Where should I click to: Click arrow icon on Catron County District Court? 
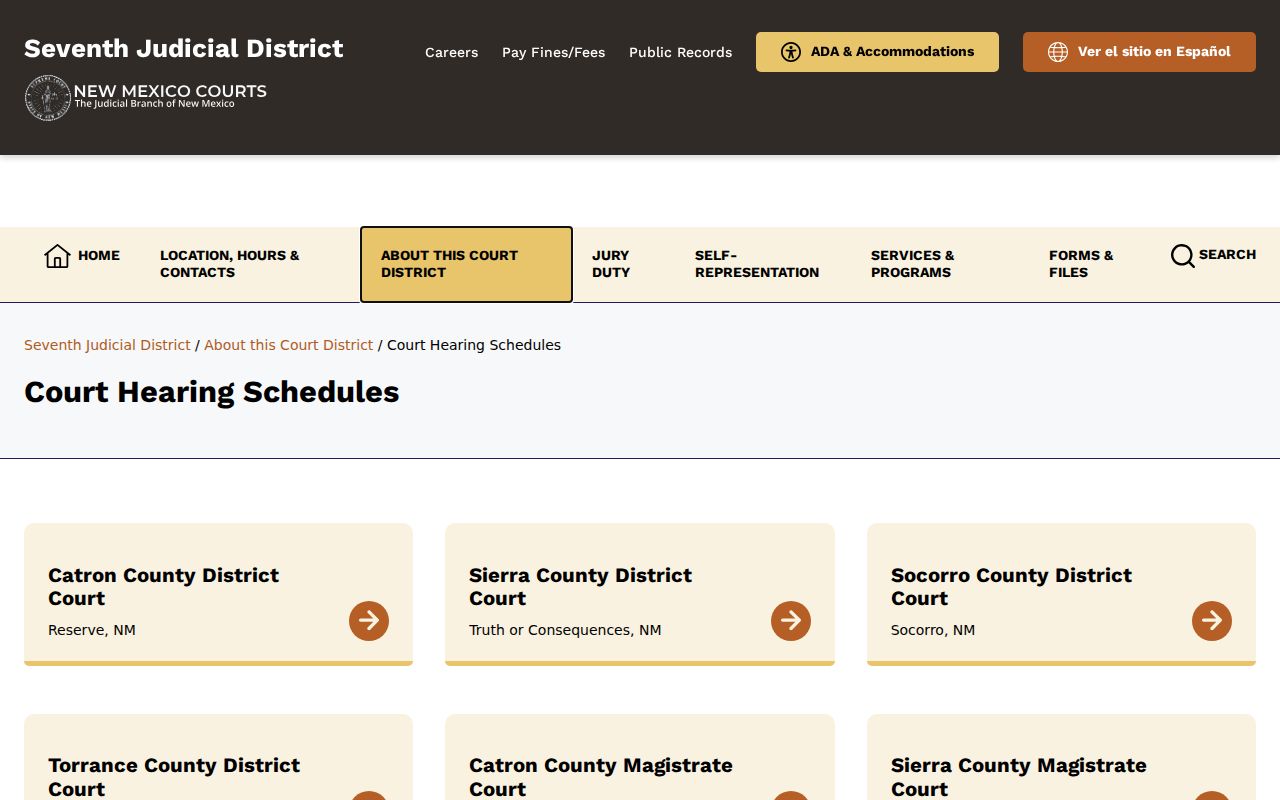[x=369, y=621]
